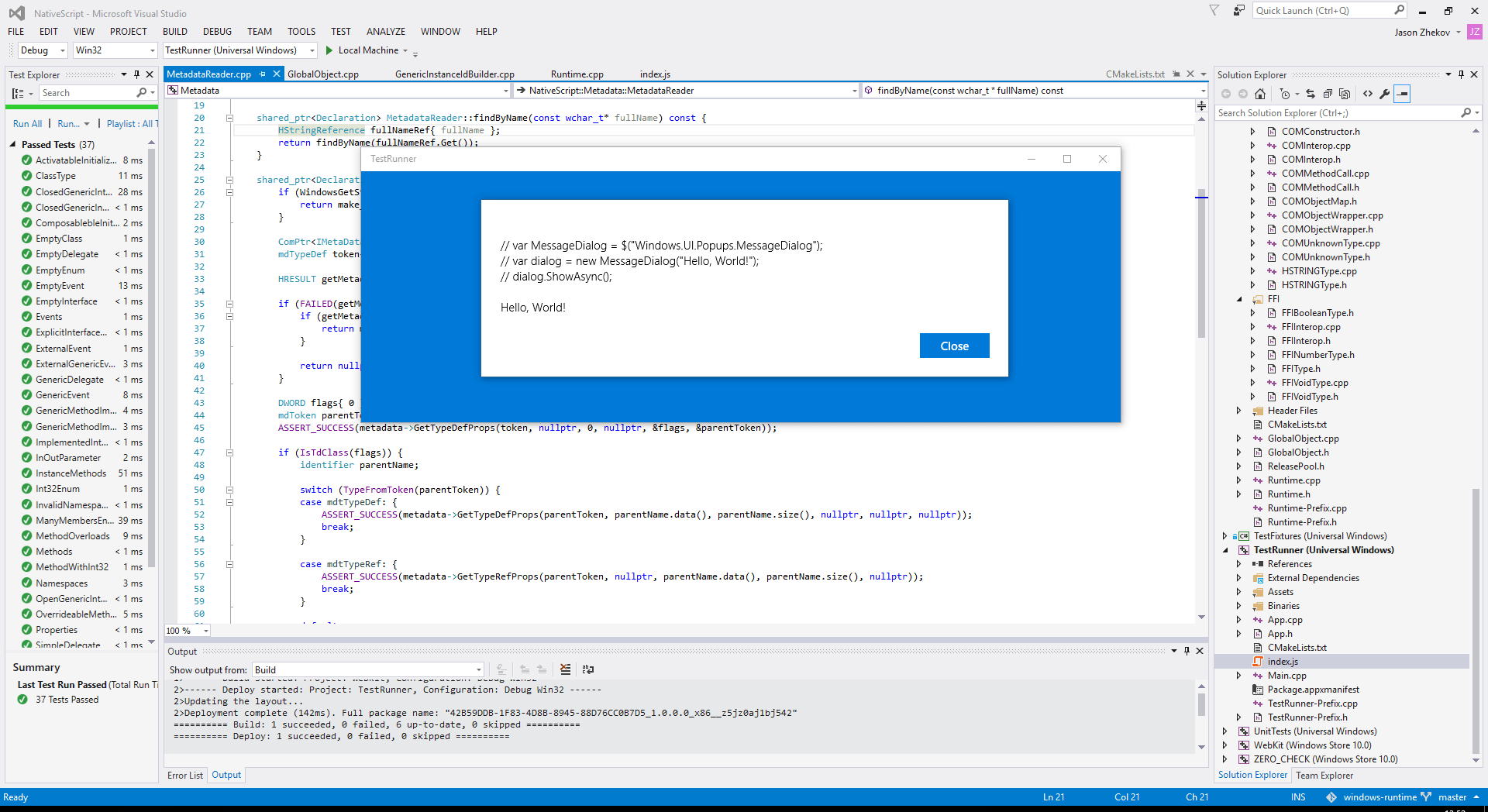Viewport: 1488px width, 812px height.
Task: Clear All output in the Output pane
Action: [x=565, y=669]
